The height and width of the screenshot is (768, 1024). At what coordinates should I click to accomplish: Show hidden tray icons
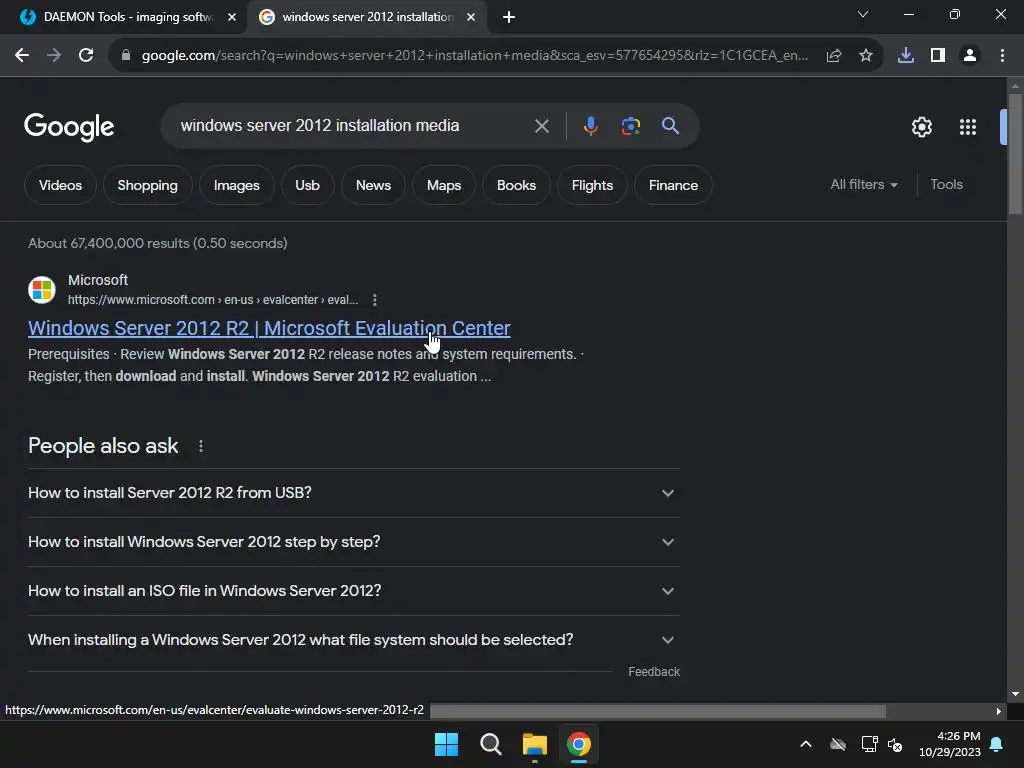(806, 744)
